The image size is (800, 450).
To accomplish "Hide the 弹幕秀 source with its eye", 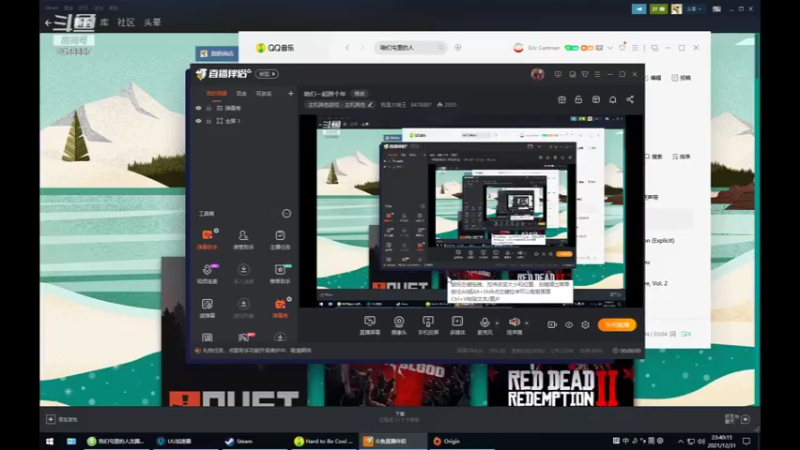I will [198, 108].
